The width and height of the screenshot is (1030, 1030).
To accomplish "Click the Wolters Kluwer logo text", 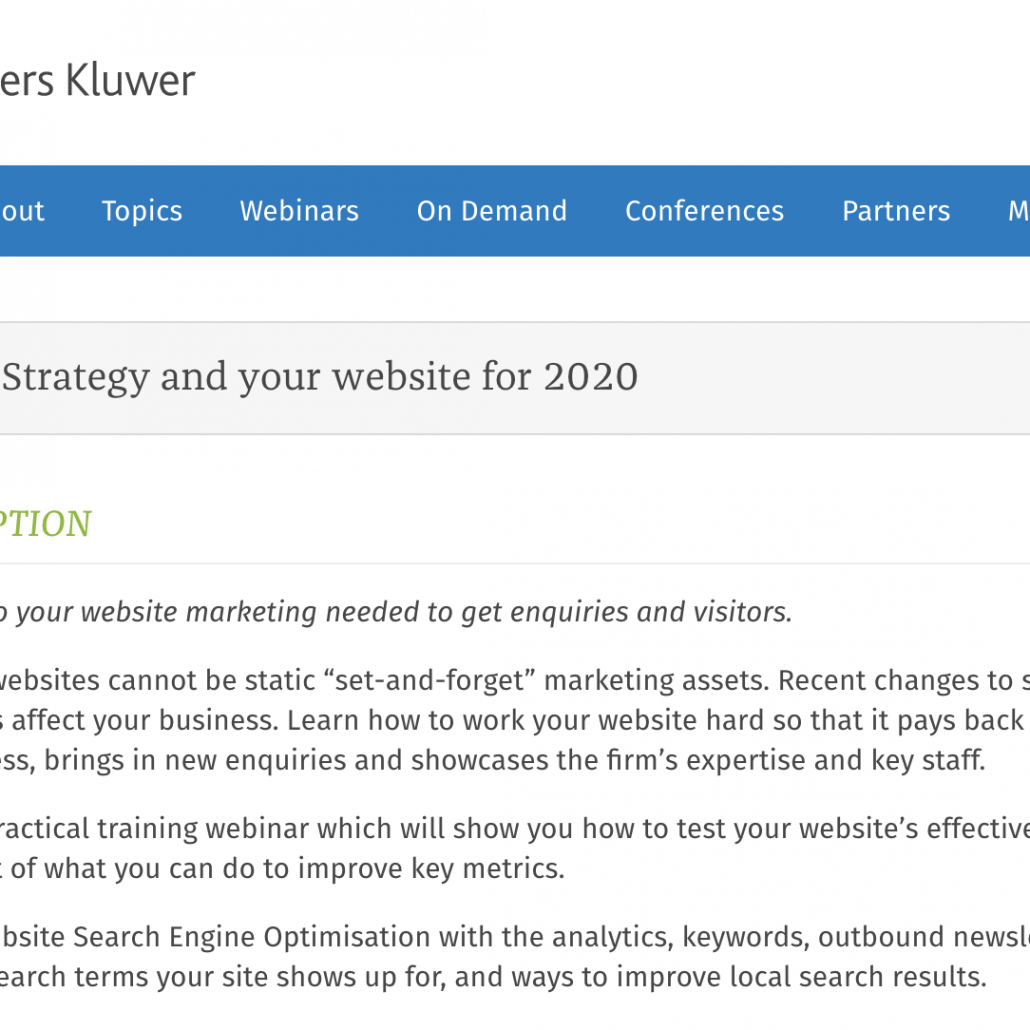I will coord(98,81).
